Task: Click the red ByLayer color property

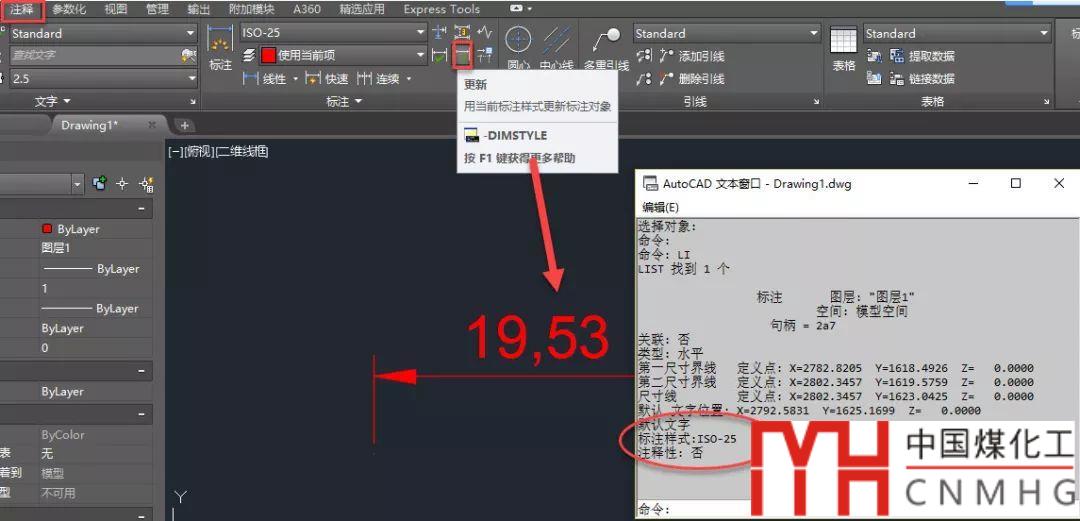Action: [71, 229]
